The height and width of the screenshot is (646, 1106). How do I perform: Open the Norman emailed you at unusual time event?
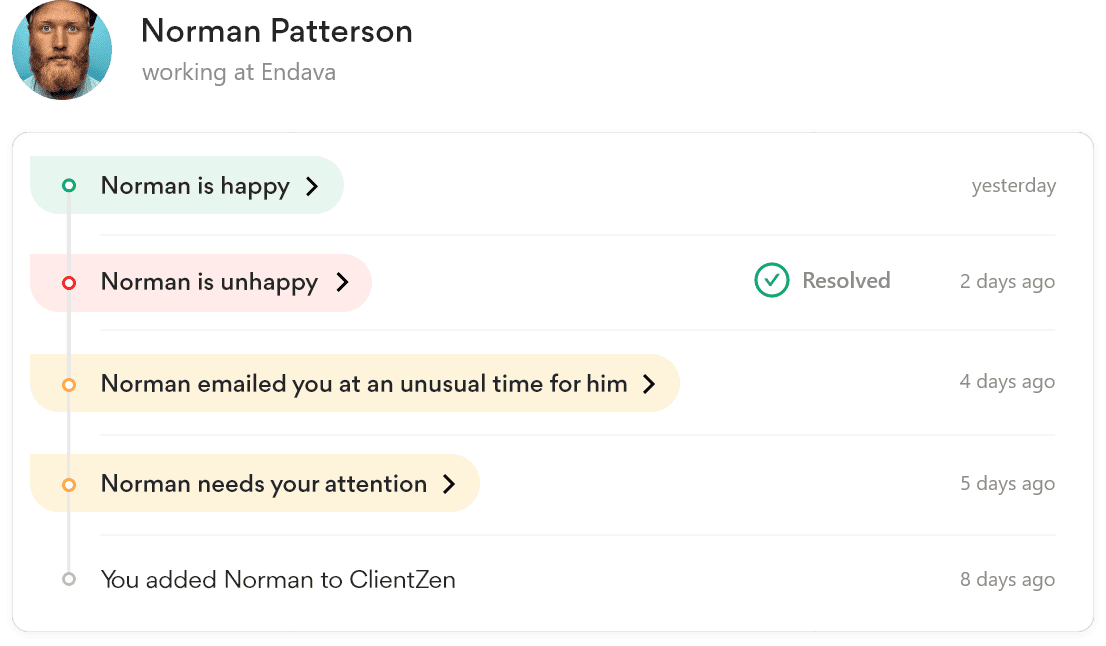[364, 384]
